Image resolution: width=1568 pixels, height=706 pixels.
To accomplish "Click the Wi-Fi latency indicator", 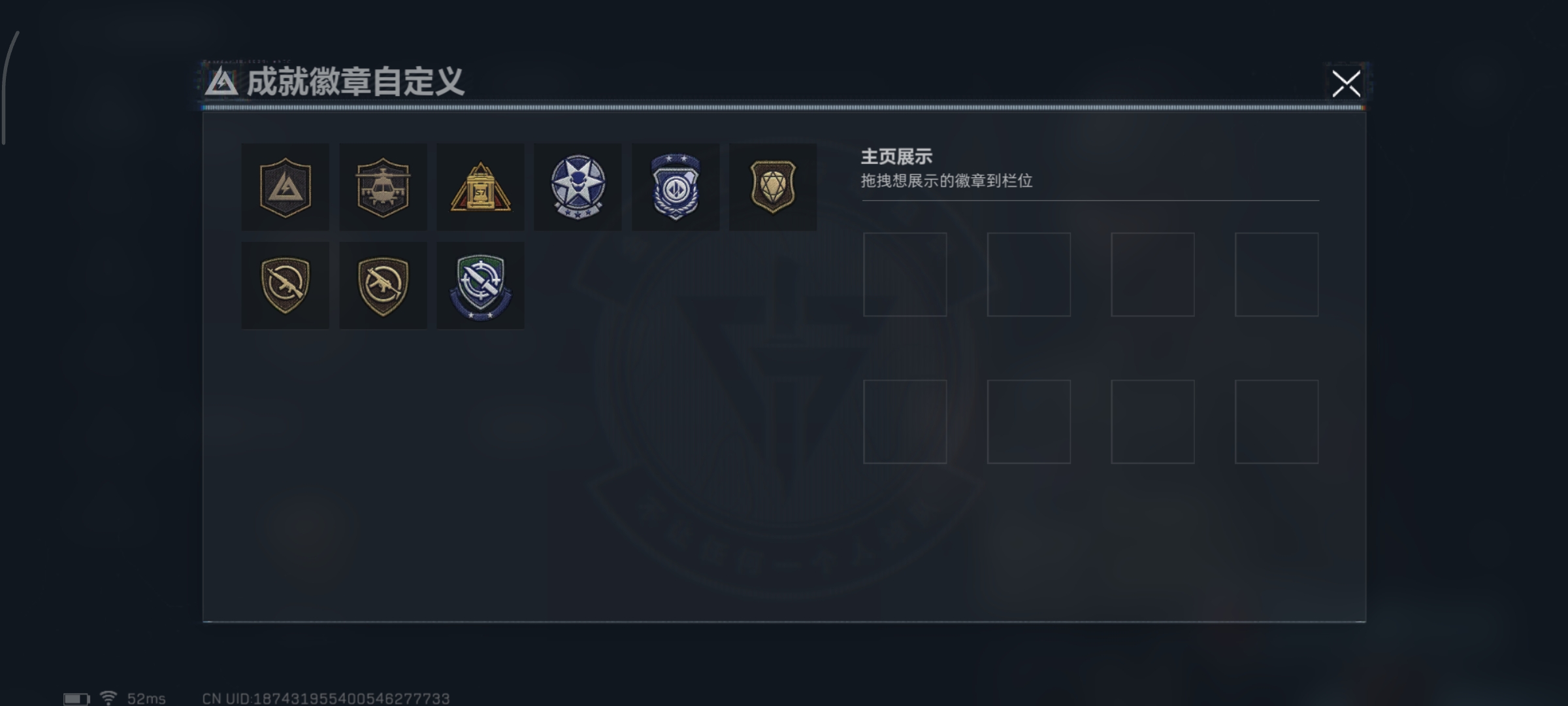I will coord(133,698).
